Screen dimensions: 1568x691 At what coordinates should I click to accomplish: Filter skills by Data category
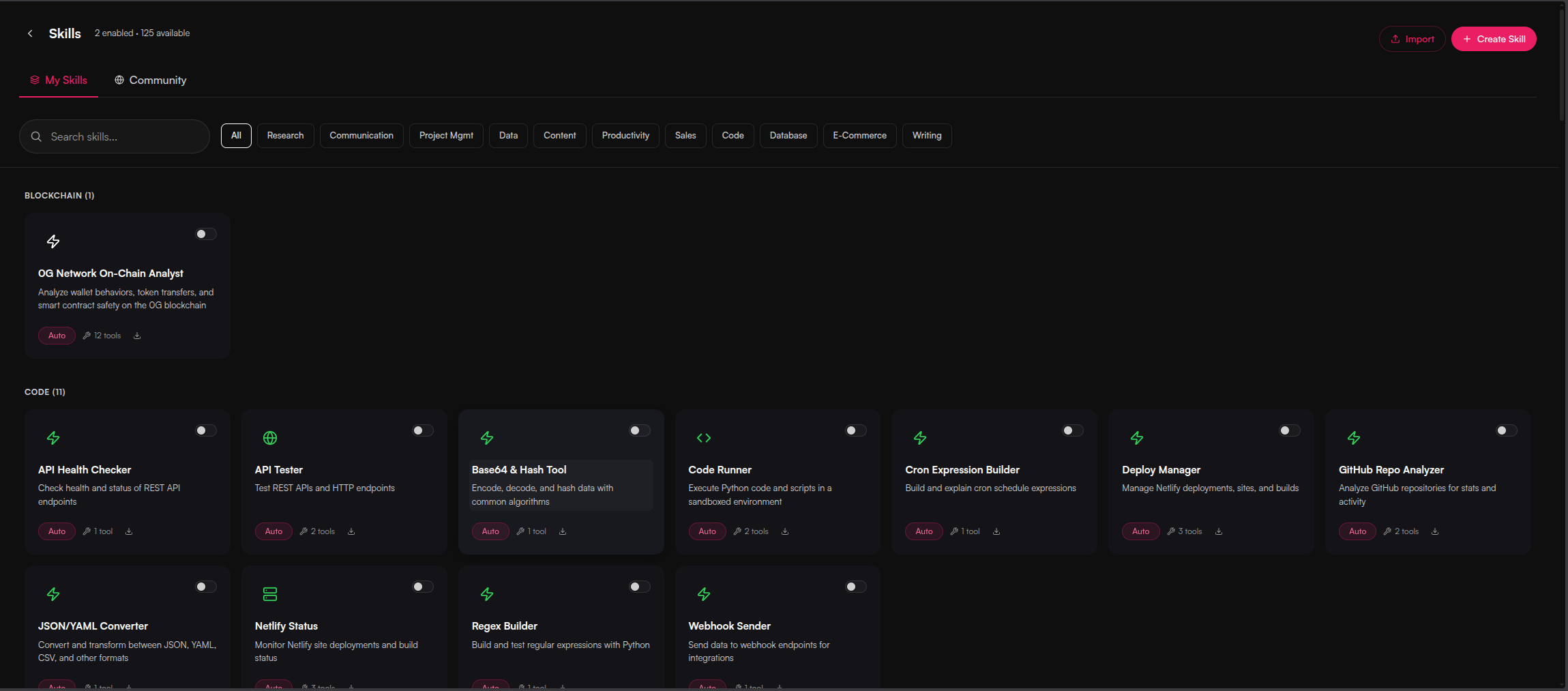coord(508,136)
